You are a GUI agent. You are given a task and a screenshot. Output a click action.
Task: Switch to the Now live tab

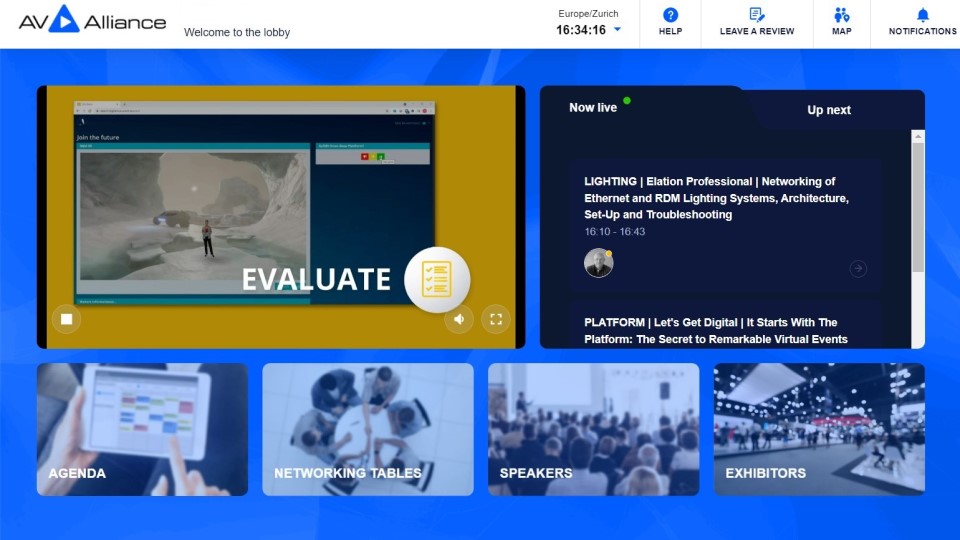click(x=593, y=108)
